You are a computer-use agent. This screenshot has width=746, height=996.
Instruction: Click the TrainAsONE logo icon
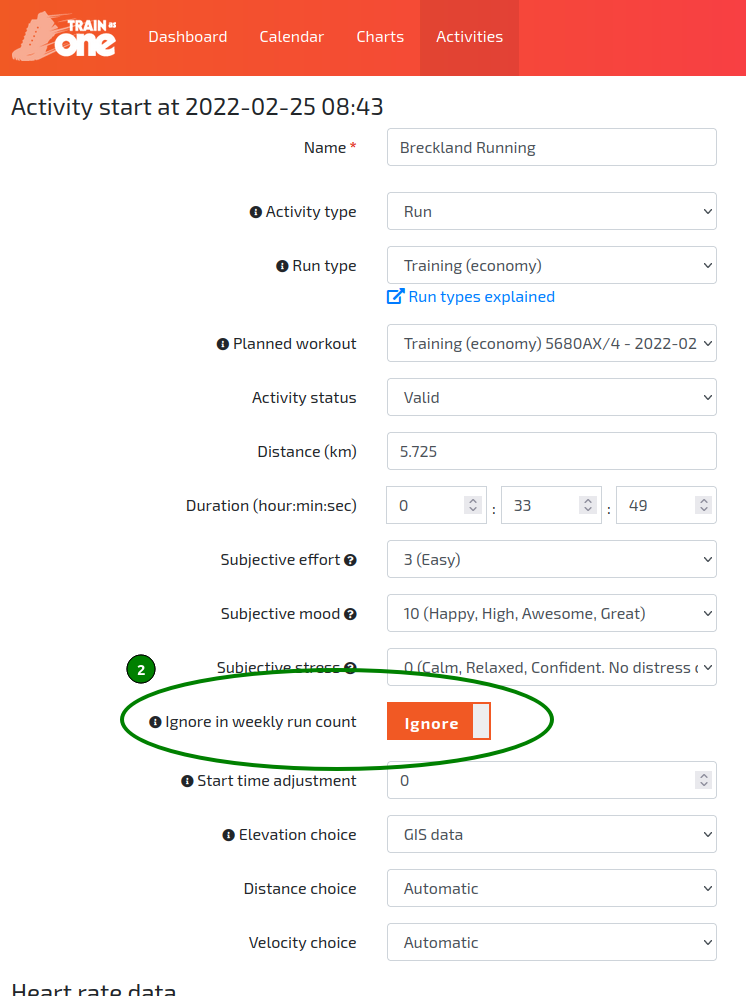(64, 36)
